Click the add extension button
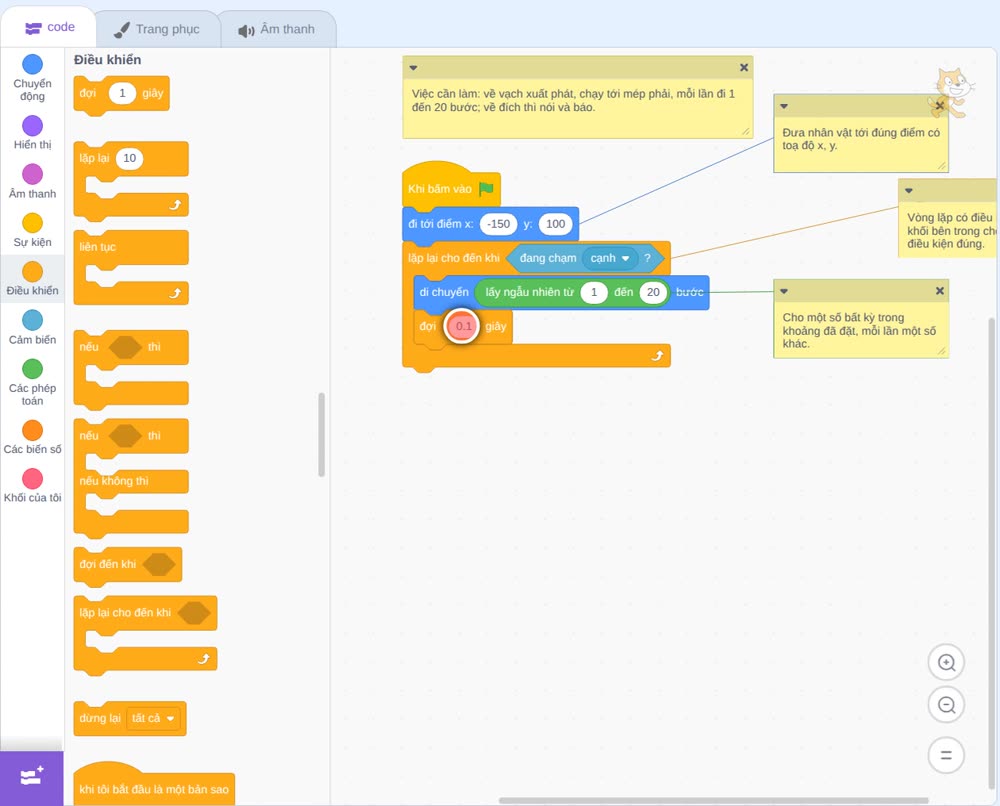 32,778
